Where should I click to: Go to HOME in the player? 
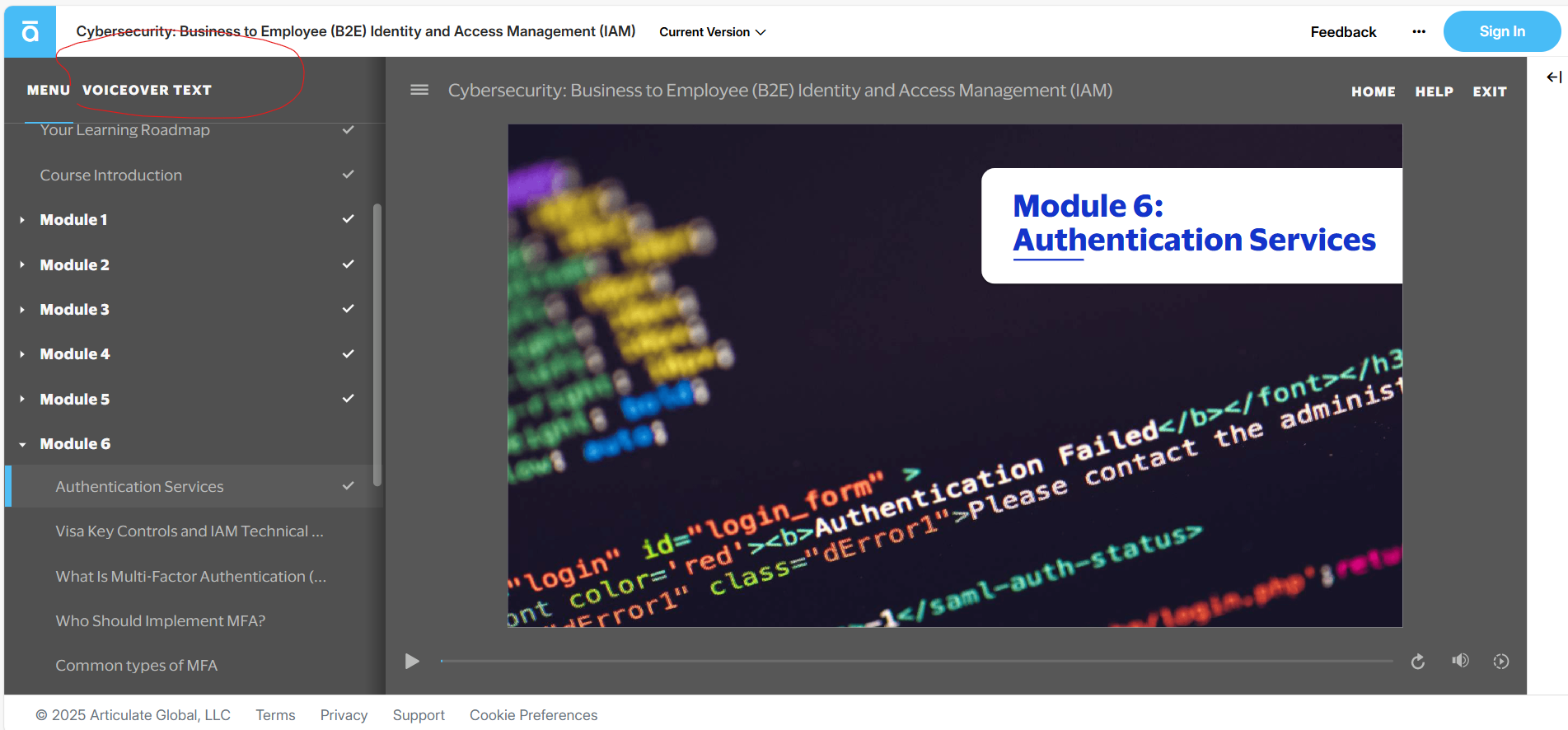[1373, 91]
